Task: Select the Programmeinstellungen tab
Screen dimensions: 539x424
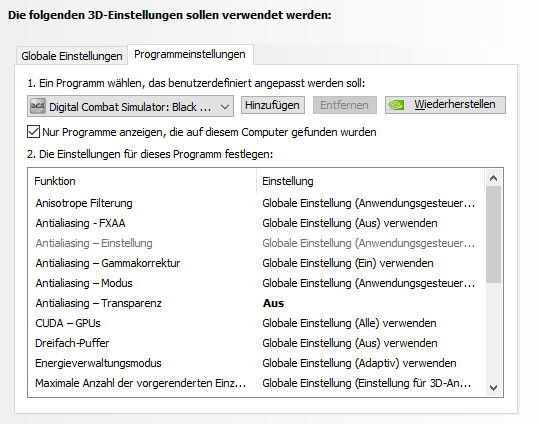Action: point(190,54)
